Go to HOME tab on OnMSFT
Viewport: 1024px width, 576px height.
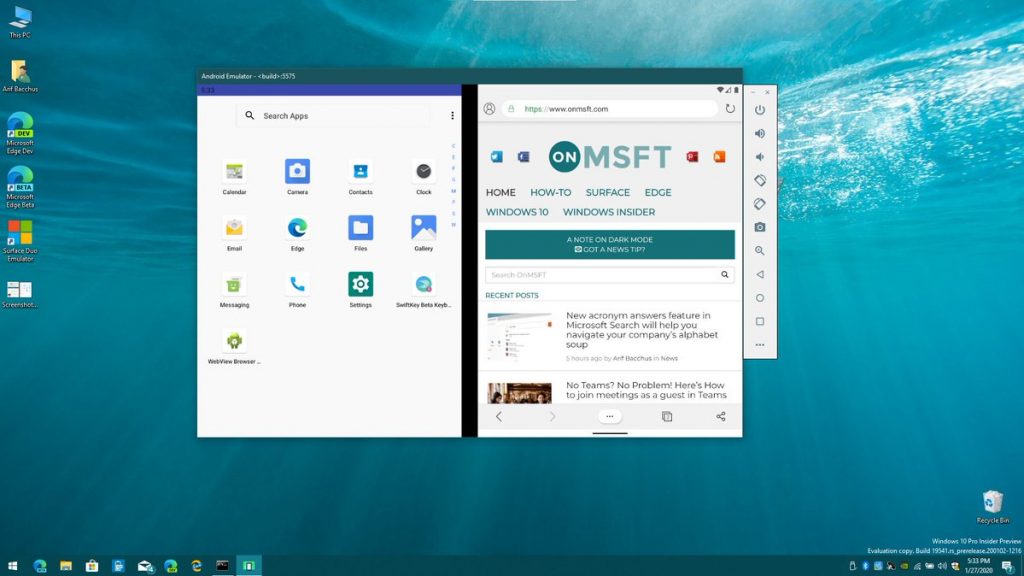(500, 193)
